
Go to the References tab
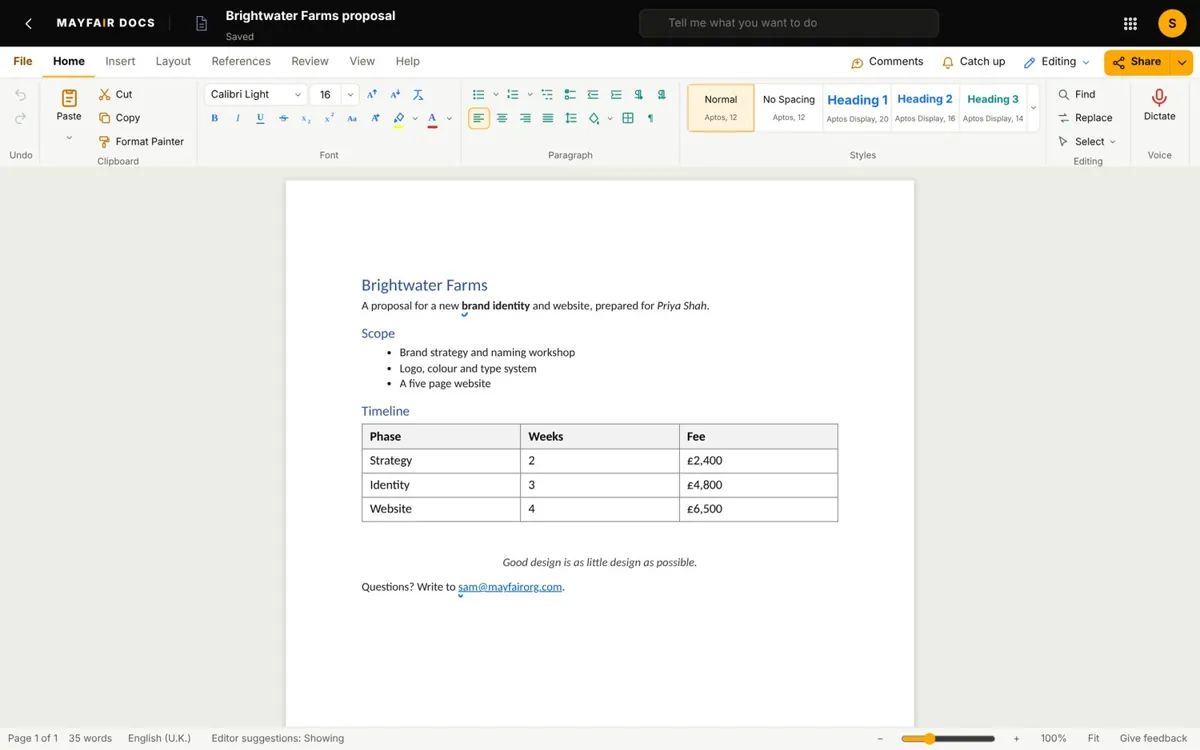[x=241, y=61]
